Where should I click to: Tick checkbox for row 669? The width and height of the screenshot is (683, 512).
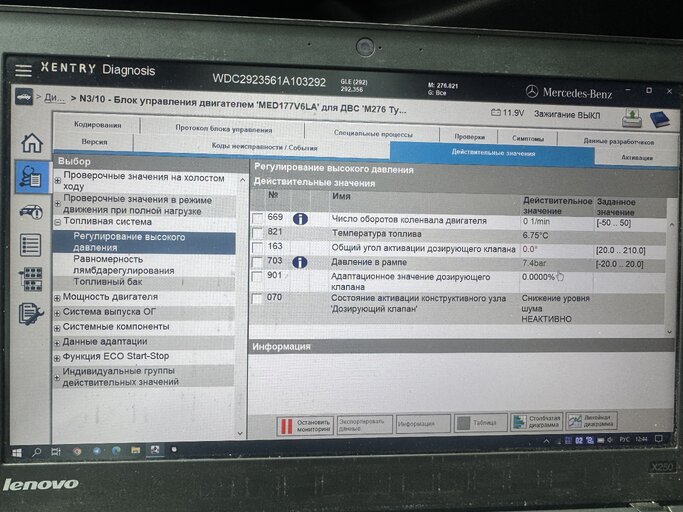point(257,218)
